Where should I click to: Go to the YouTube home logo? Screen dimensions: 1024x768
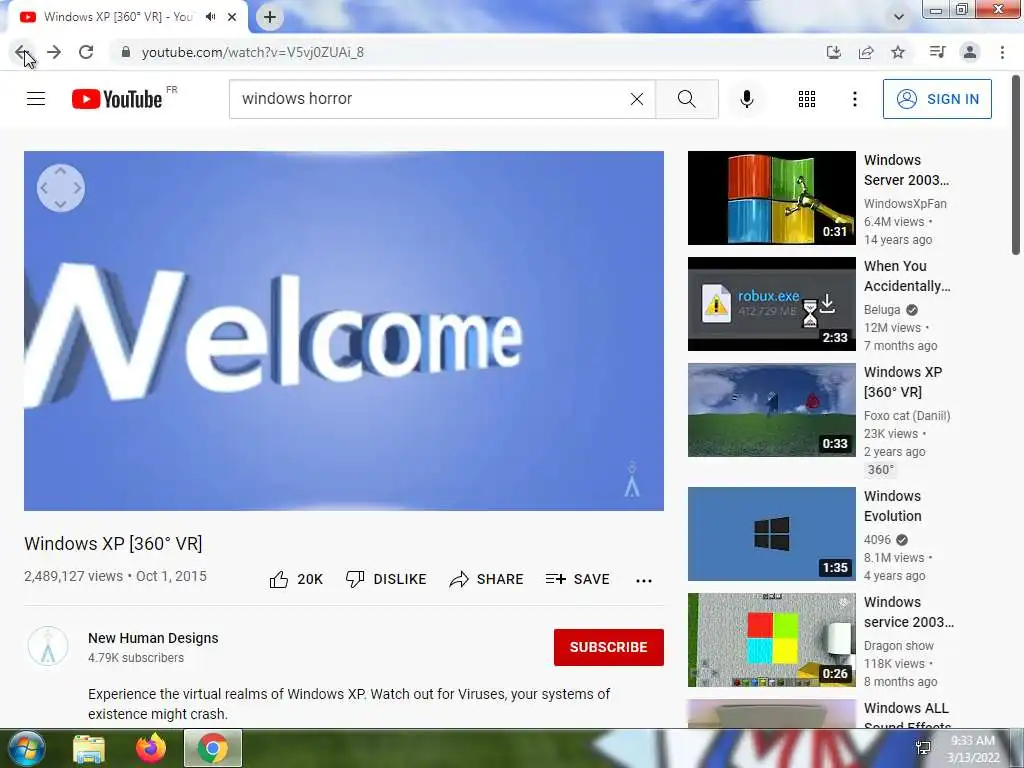(x=118, y=99)
